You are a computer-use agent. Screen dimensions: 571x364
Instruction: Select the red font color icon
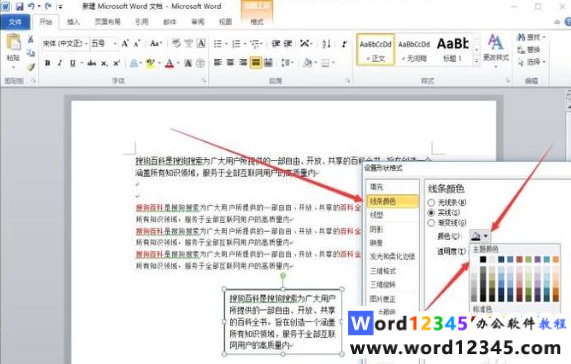pos(169,63)
